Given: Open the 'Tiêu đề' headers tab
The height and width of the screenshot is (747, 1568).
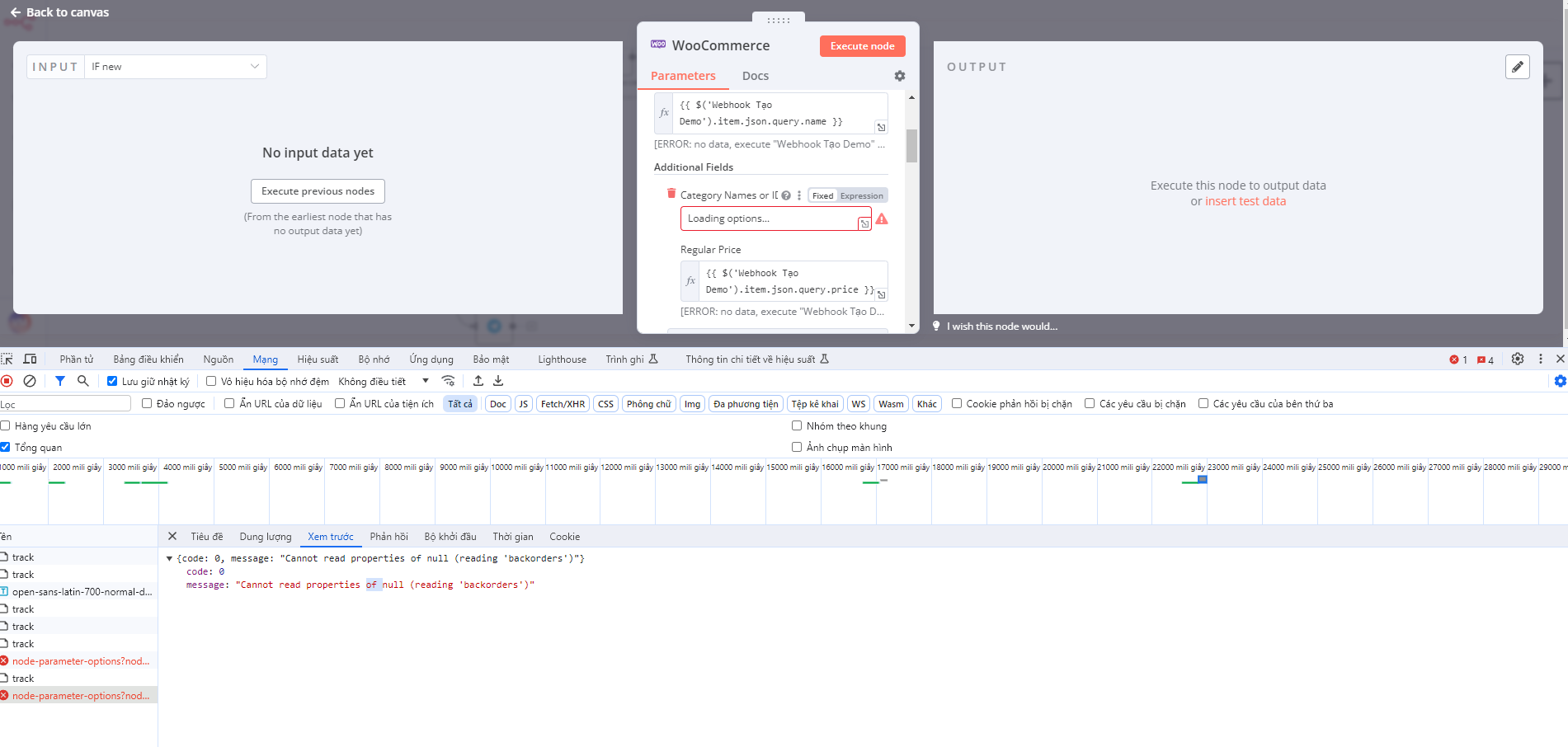Looking at the screenshot, I should [207, 536].
